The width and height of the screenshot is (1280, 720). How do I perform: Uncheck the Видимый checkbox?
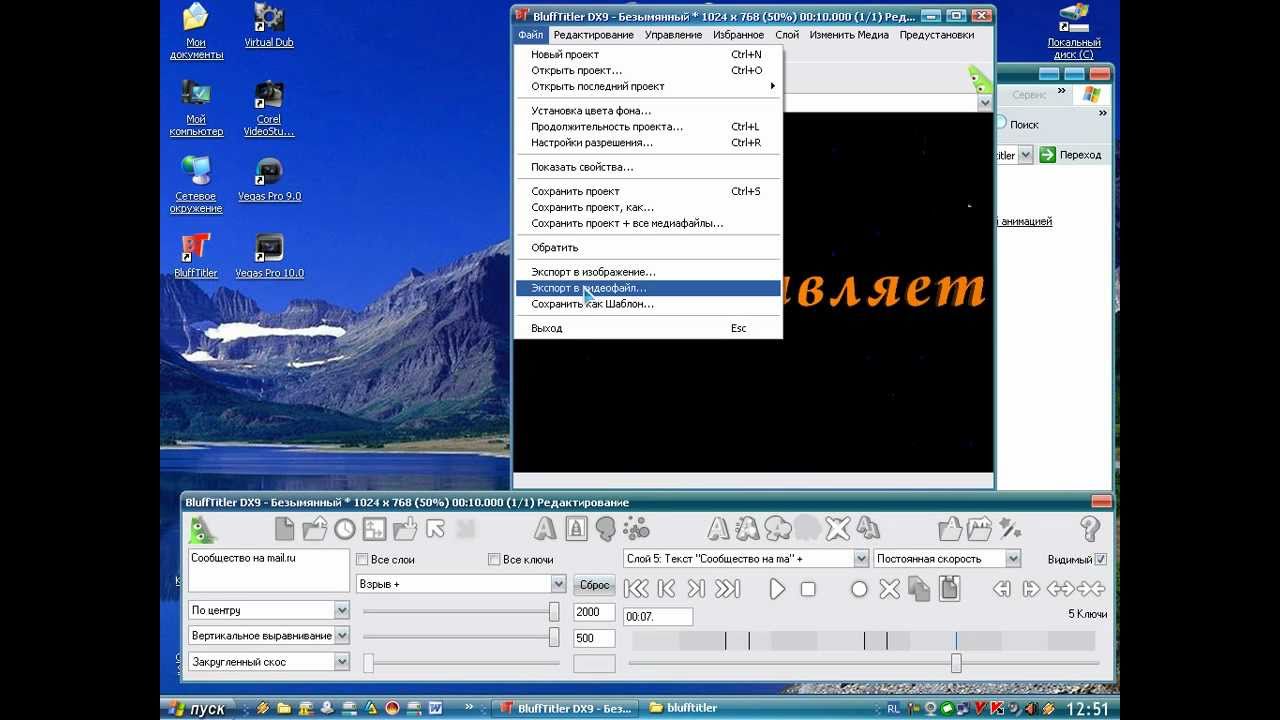[x=1101, y=559]
